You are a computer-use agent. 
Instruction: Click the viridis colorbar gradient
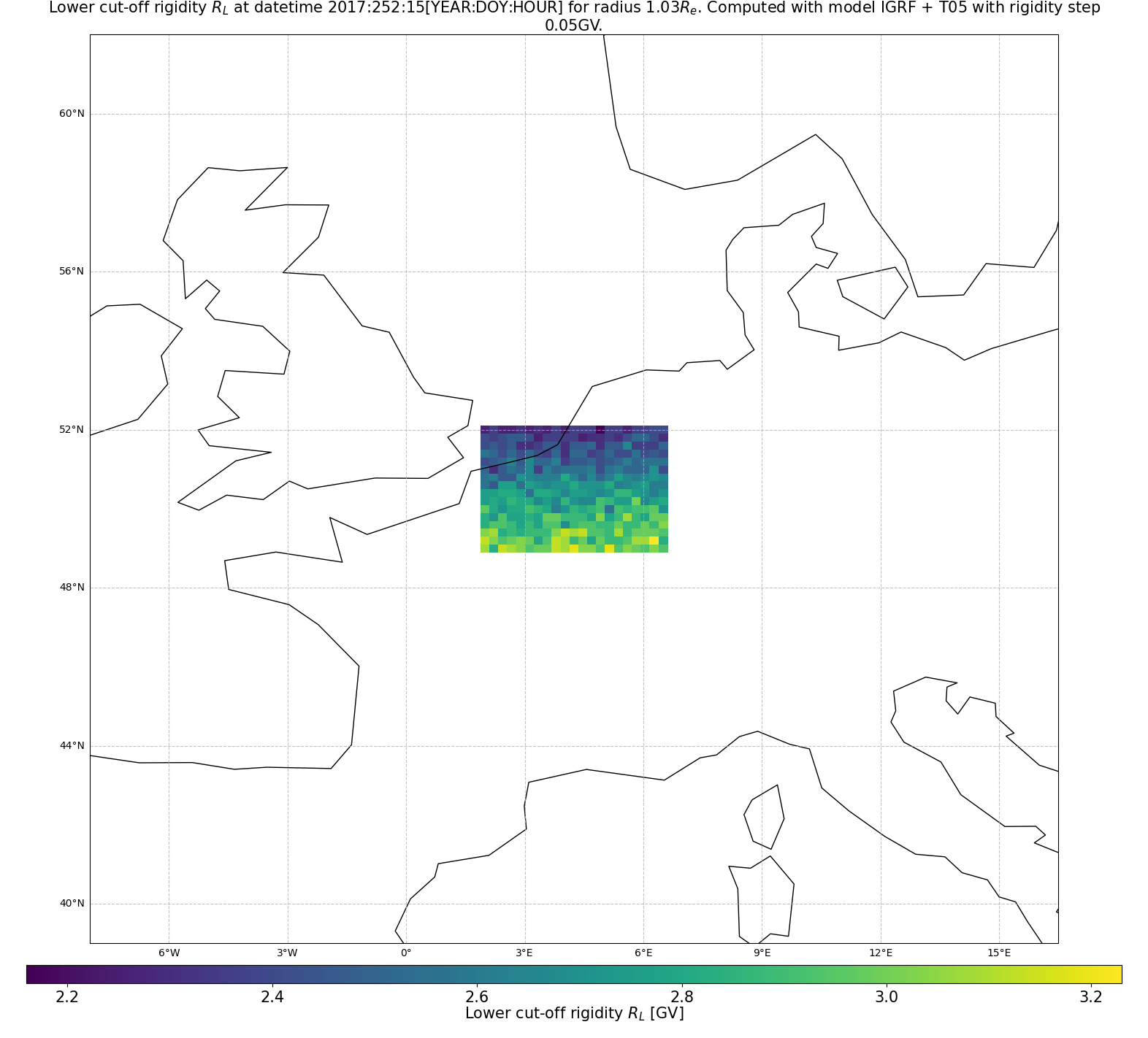tap(574, 974)
